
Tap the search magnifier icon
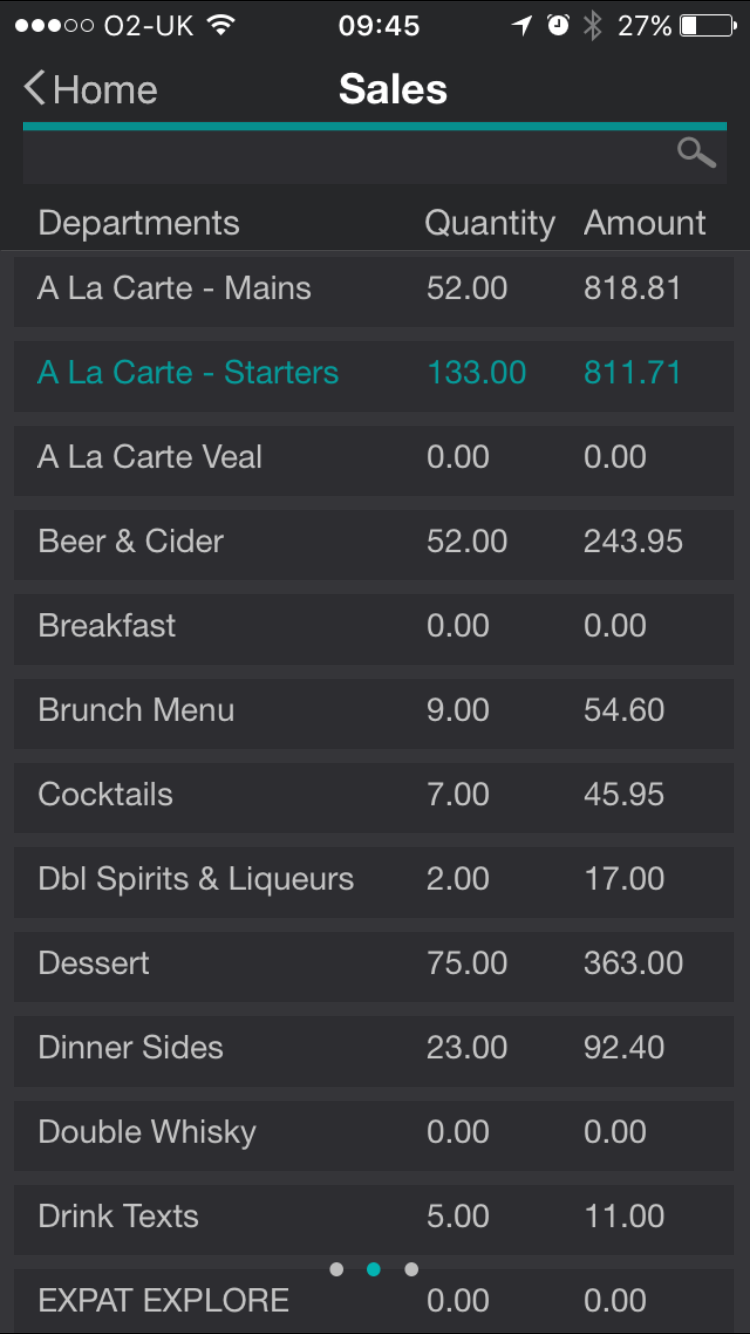pos(696,153)
